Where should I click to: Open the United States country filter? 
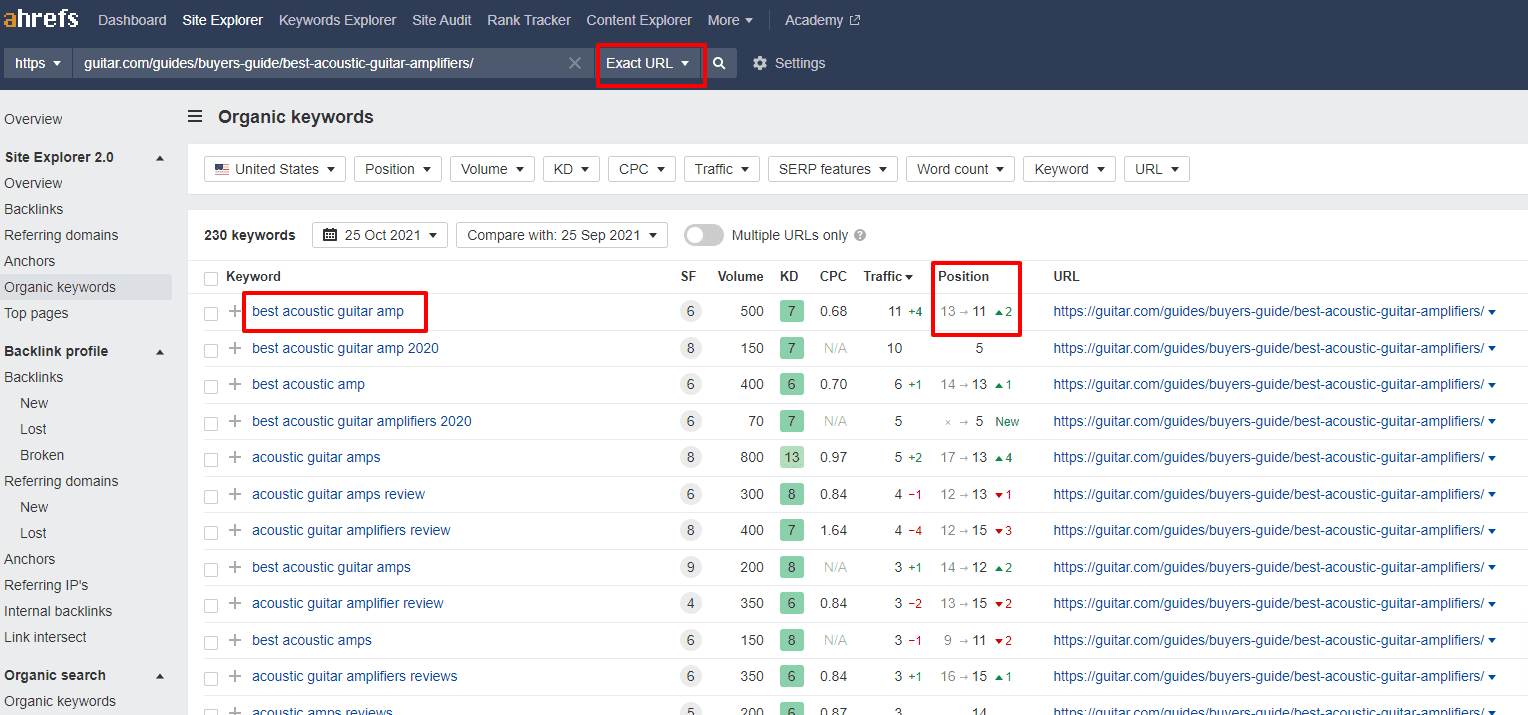(275, 169)
